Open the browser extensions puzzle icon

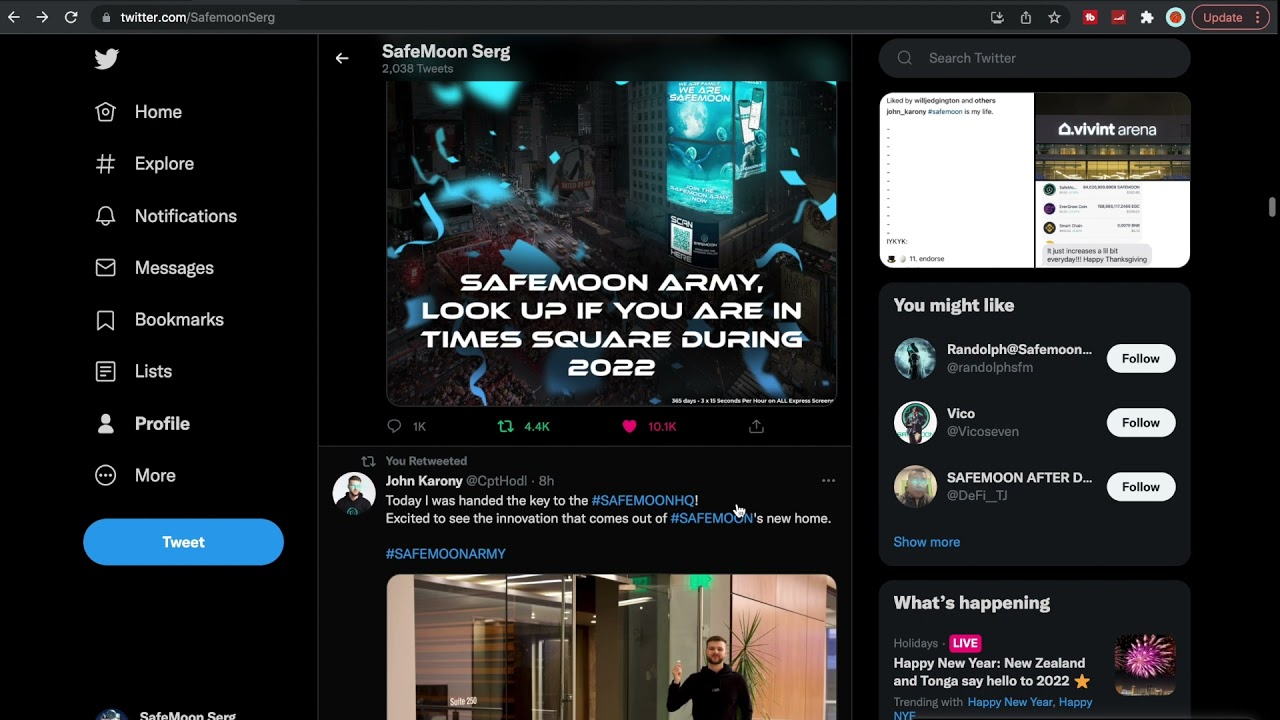[x=1147, y=17]
